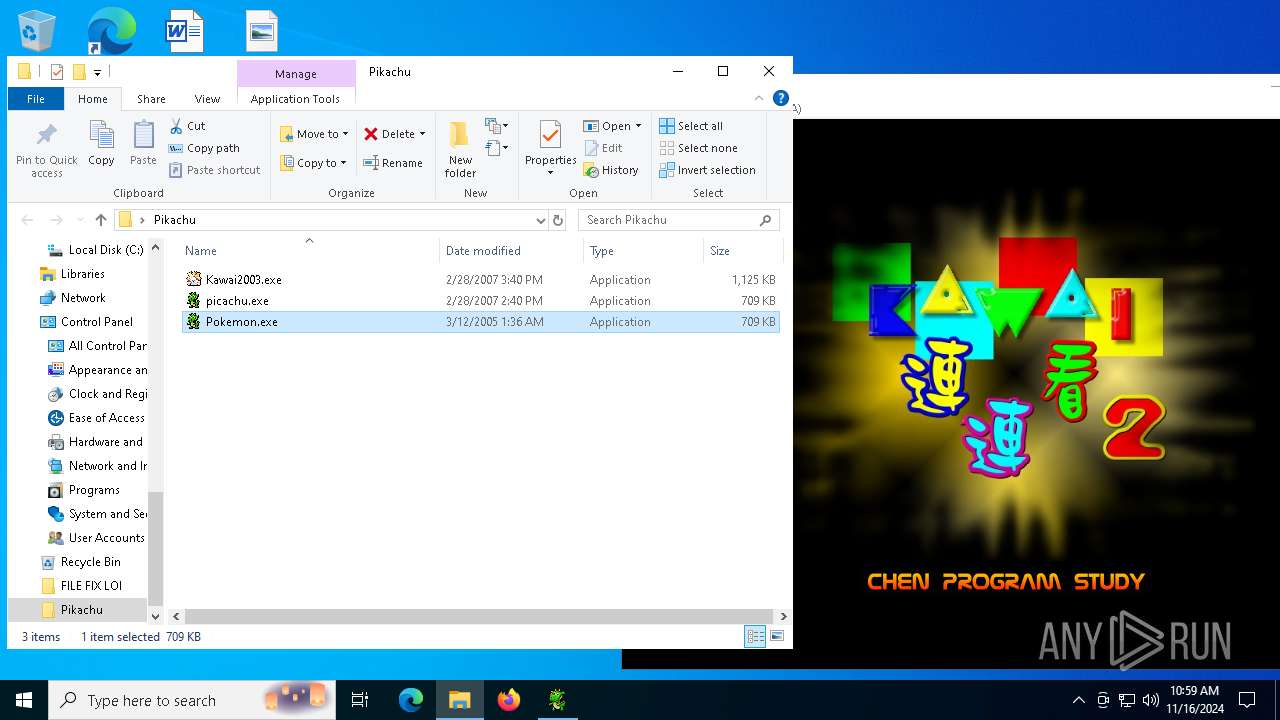Click Properties quick access toolbar checkmark icon
Screen dimensions: 1280x720
tap(57, 72)
